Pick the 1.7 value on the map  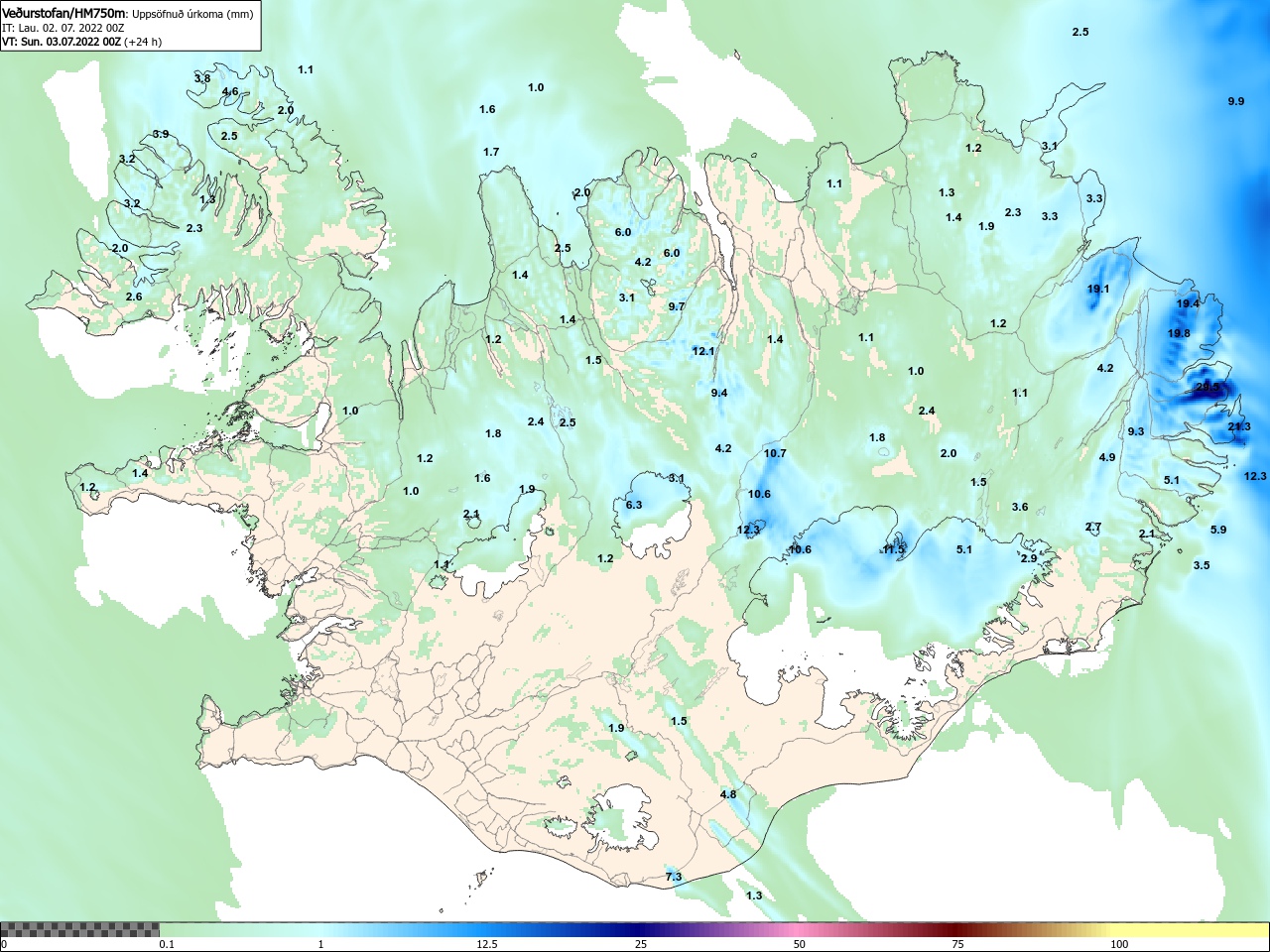[491, 152]
